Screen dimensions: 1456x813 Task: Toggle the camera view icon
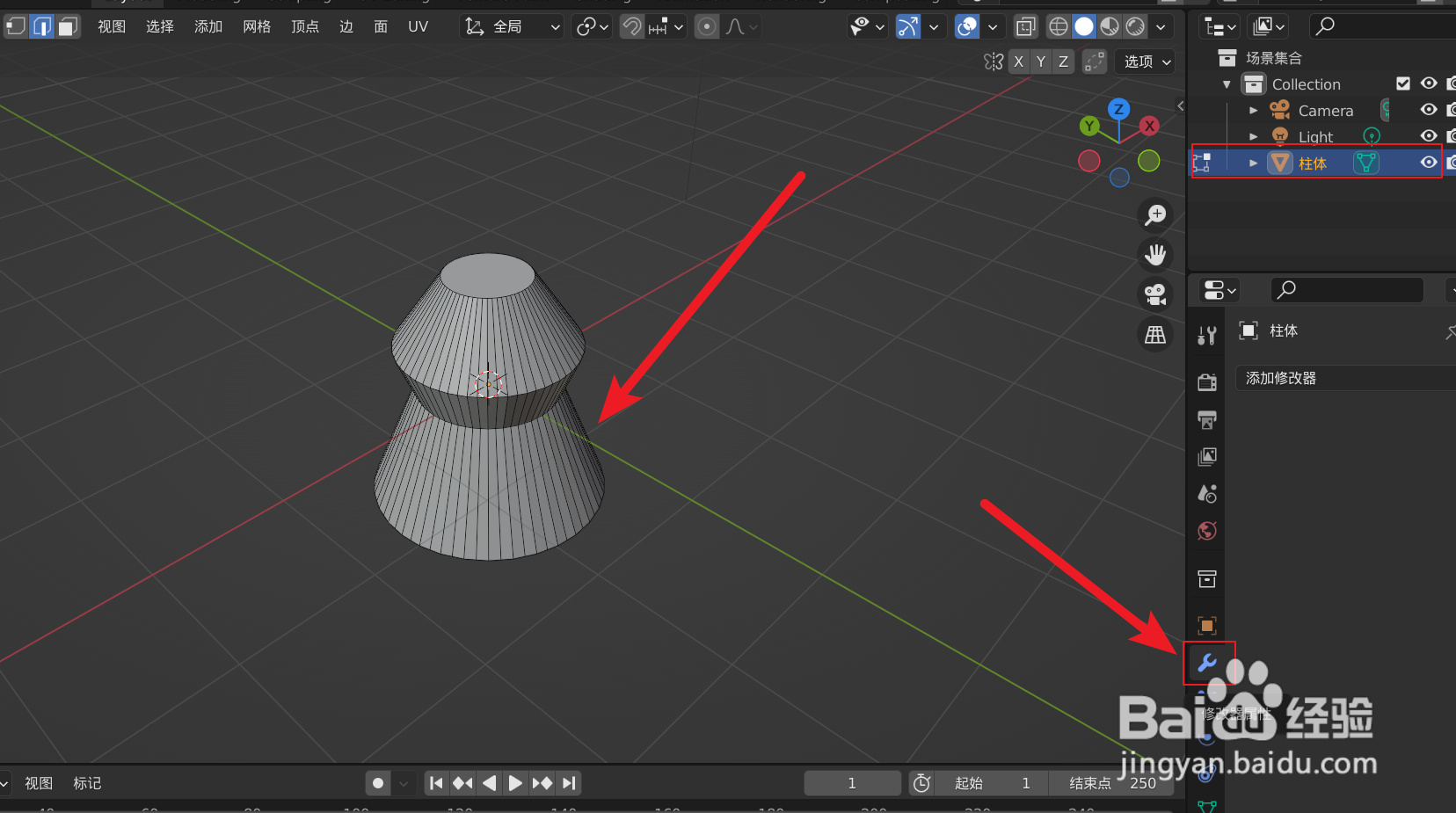click(x=1155, y=294)
